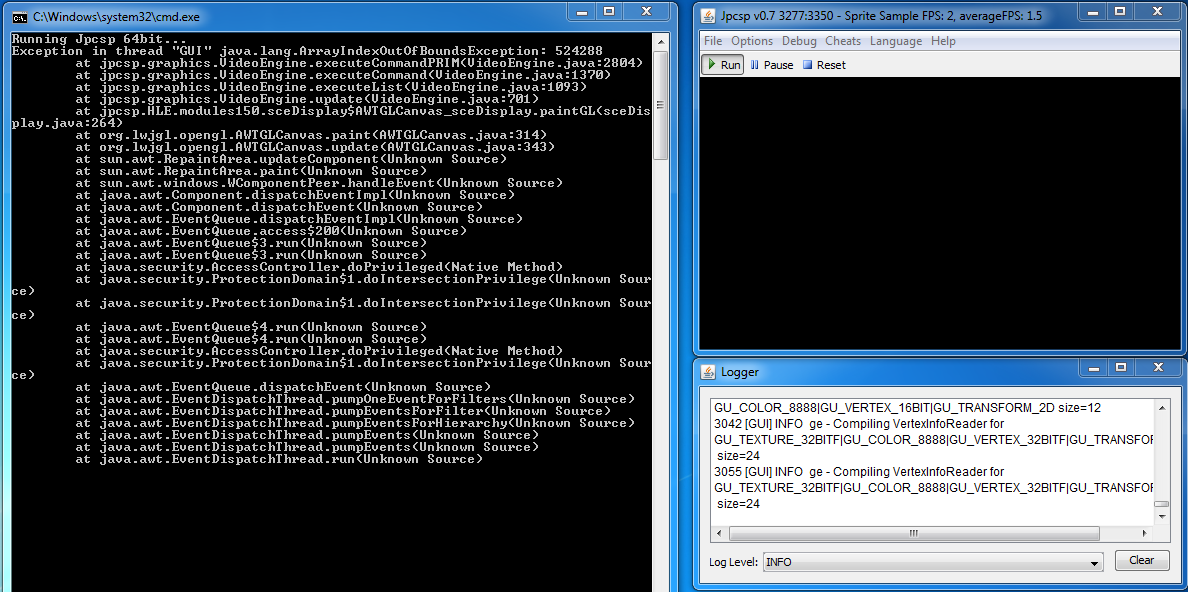This screenshot has width=1188, height=592.
Task: Click the Java icon in Logger title bar
Action: [x=709, y=371]
